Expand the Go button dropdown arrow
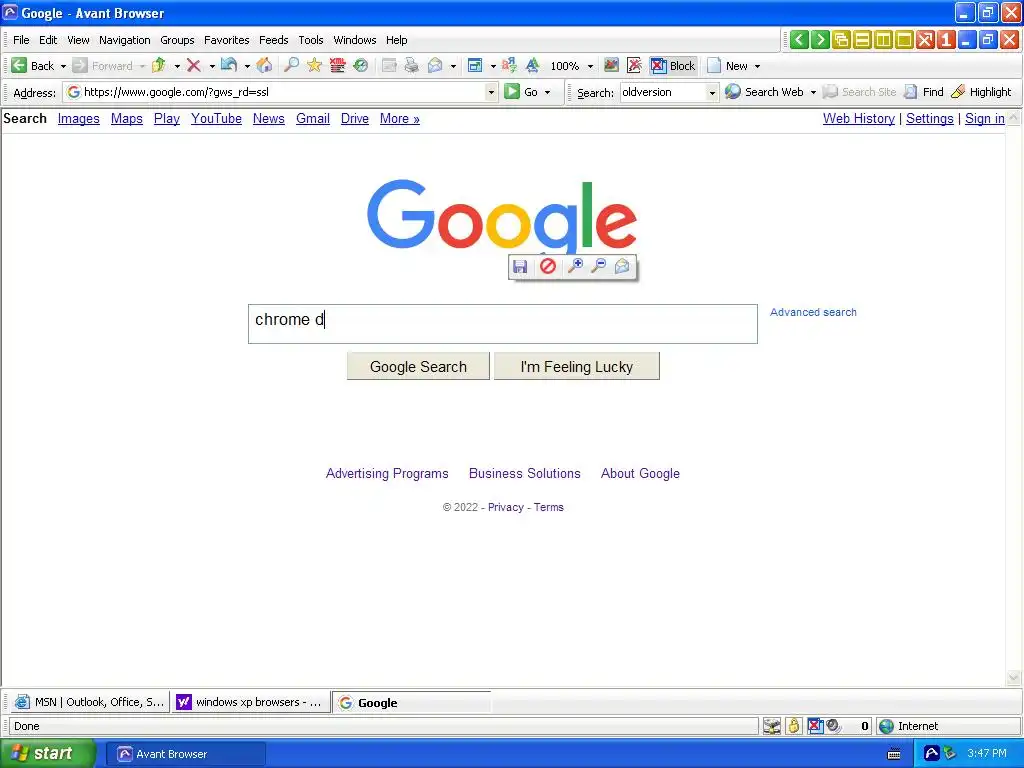The width and height of the screenshot is (1024, 768). point(547,93)
